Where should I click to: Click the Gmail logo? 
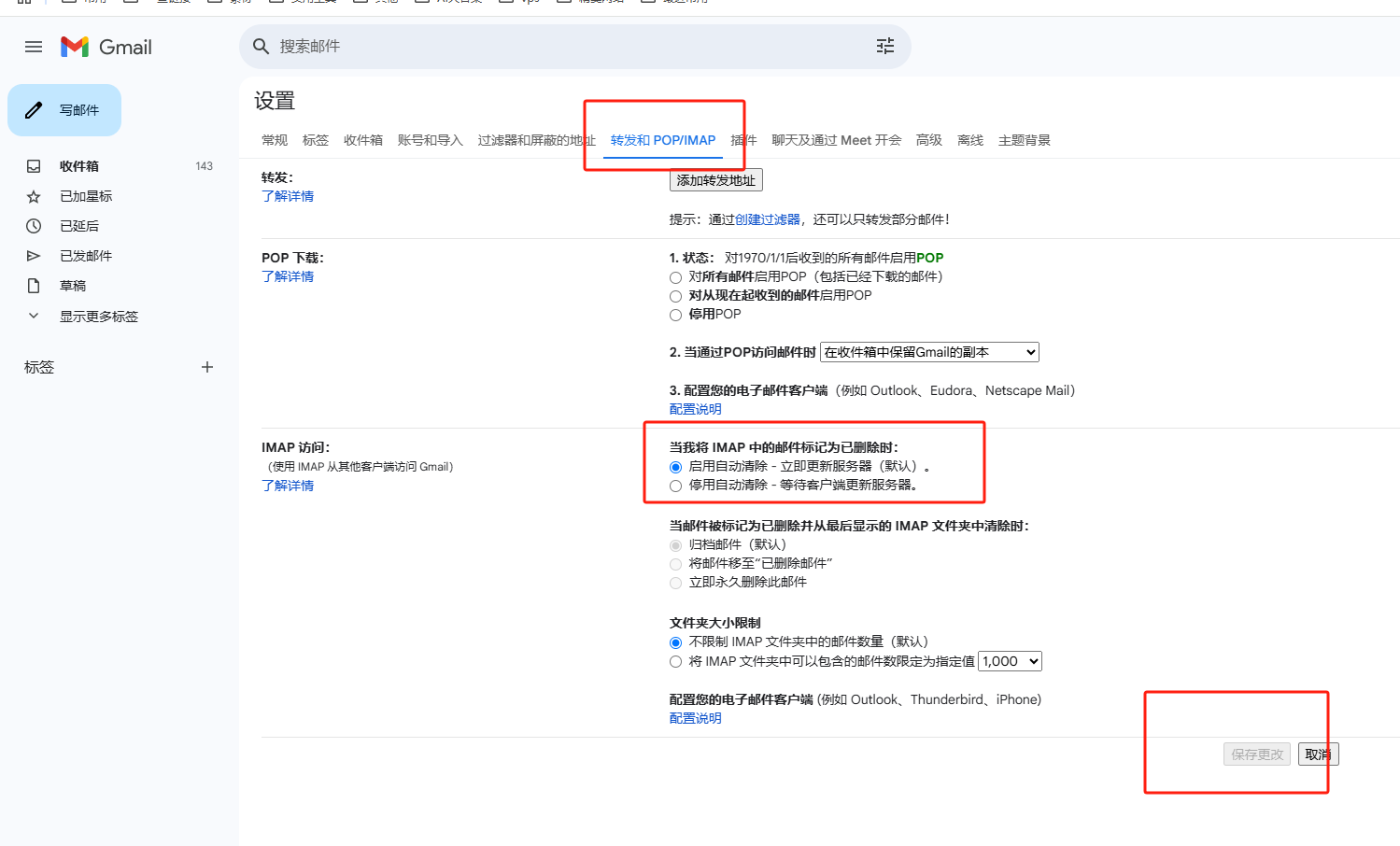click(106, 47)
